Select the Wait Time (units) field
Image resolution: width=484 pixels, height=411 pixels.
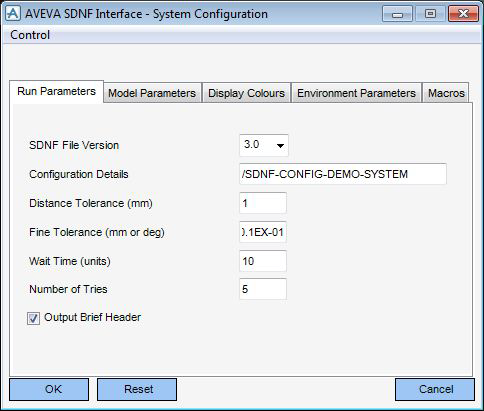point(263,261)
